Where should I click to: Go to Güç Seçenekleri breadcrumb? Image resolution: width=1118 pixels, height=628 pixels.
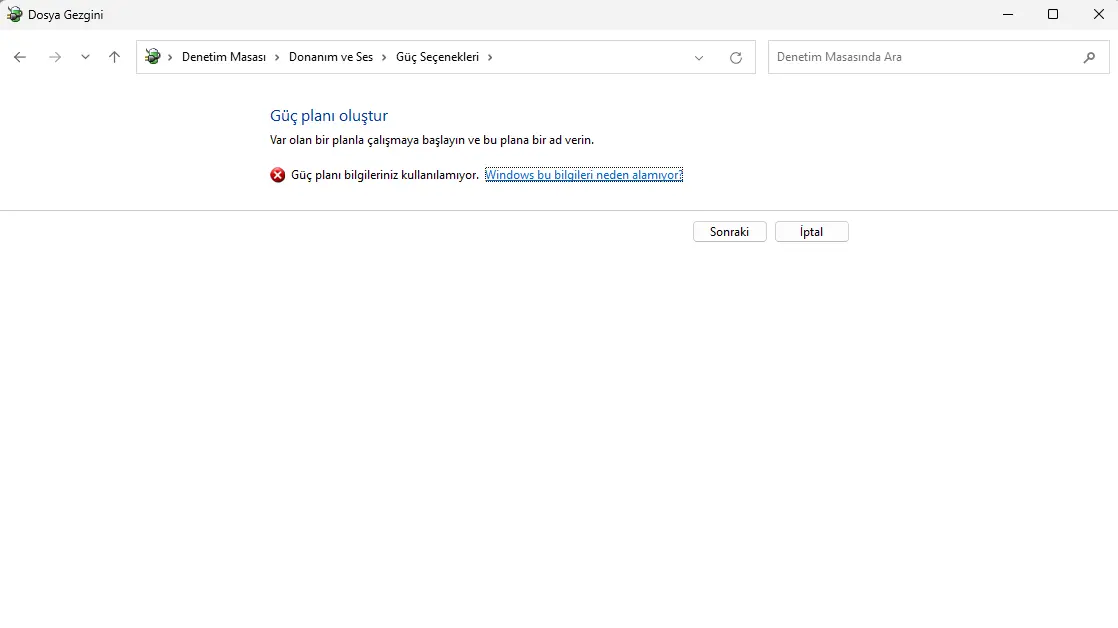[x=437, y=57]
